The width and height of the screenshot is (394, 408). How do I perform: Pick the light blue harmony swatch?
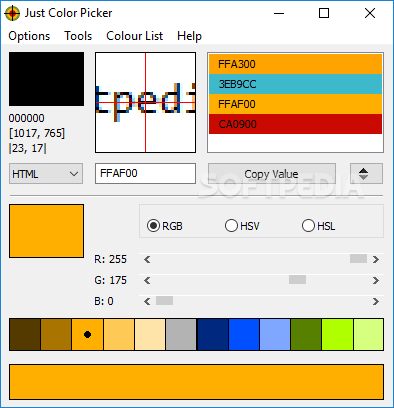click(275, 334)
